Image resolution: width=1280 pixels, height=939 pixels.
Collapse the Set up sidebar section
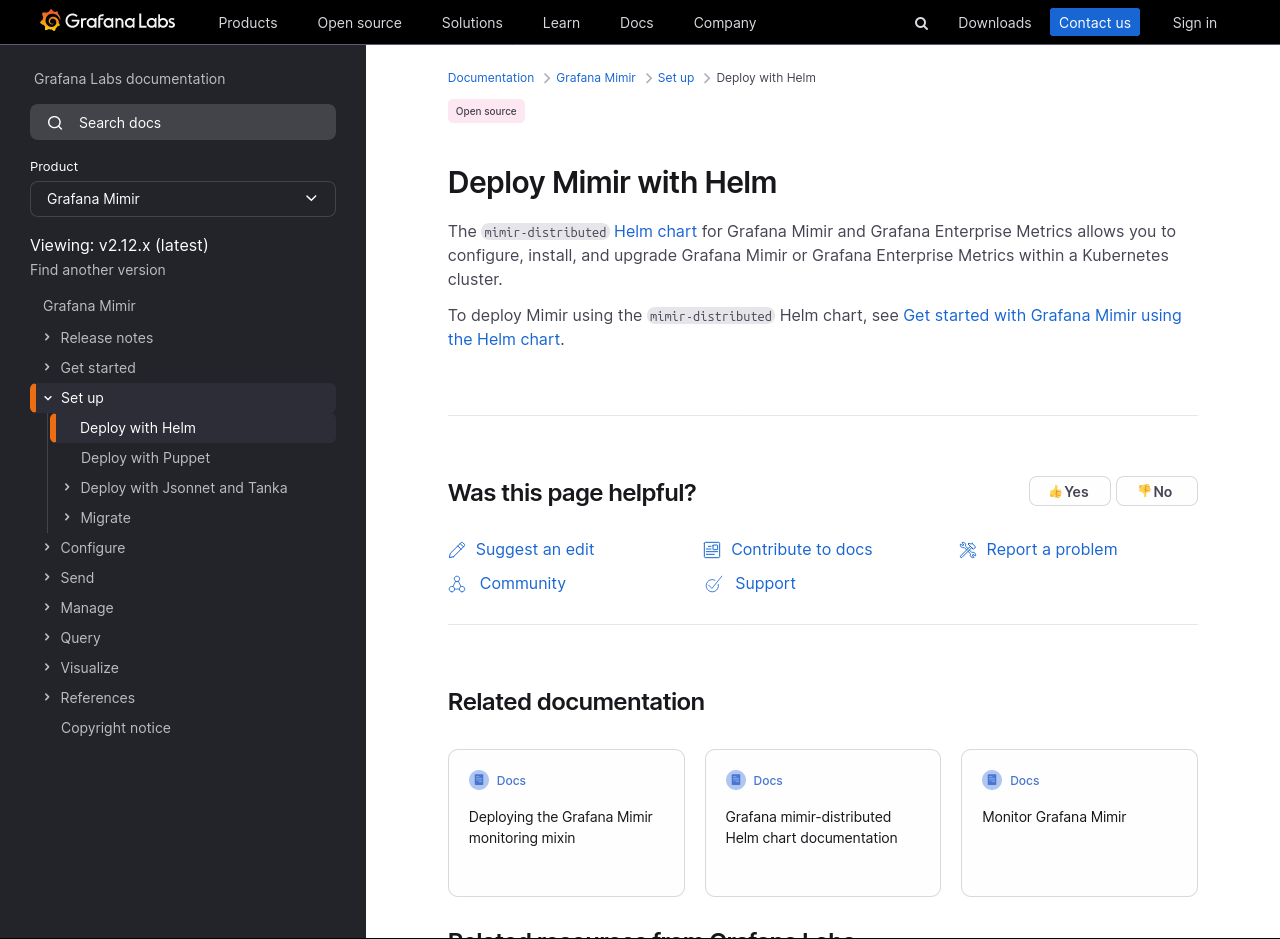[x=48, y=398]
